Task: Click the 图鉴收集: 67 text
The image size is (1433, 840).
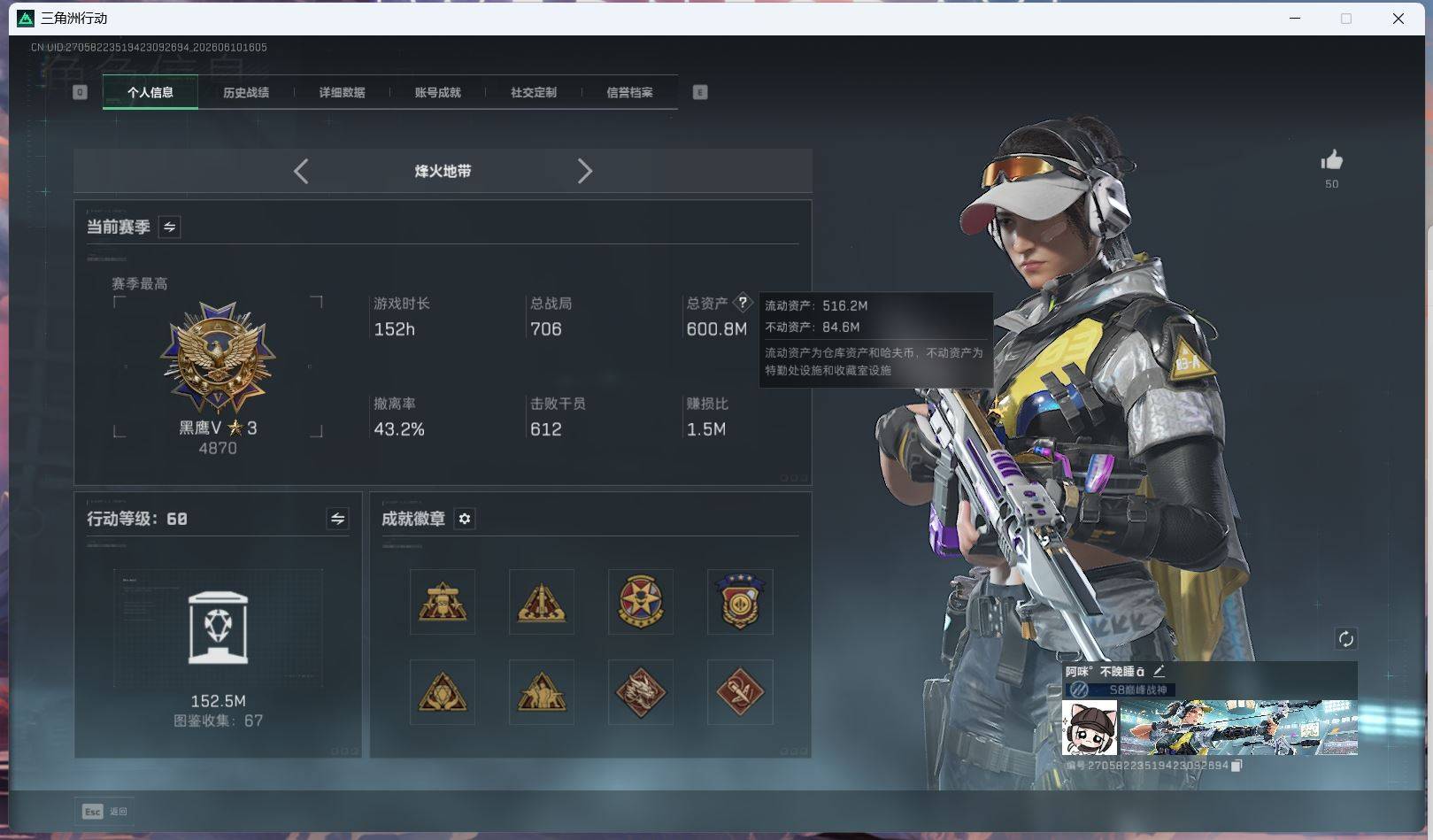Action: pos(218,721)
